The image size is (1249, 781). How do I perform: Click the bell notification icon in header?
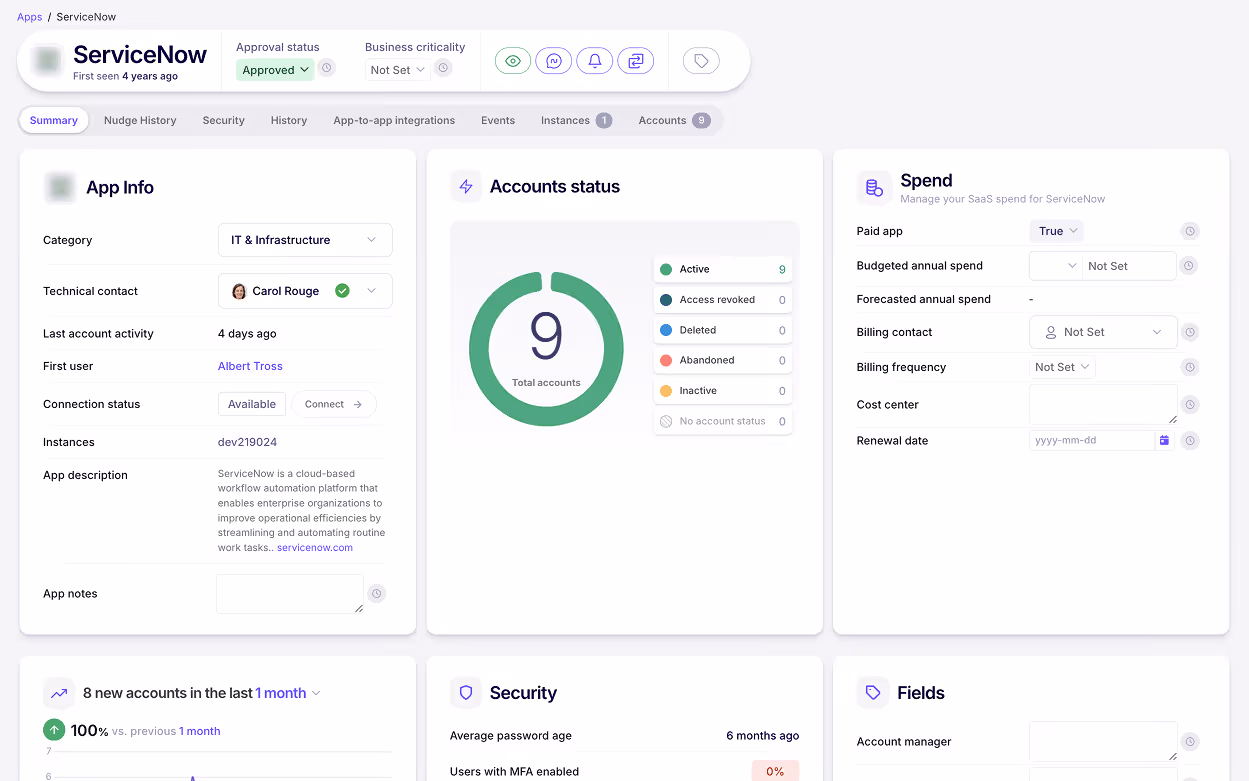tap(594, 61)
